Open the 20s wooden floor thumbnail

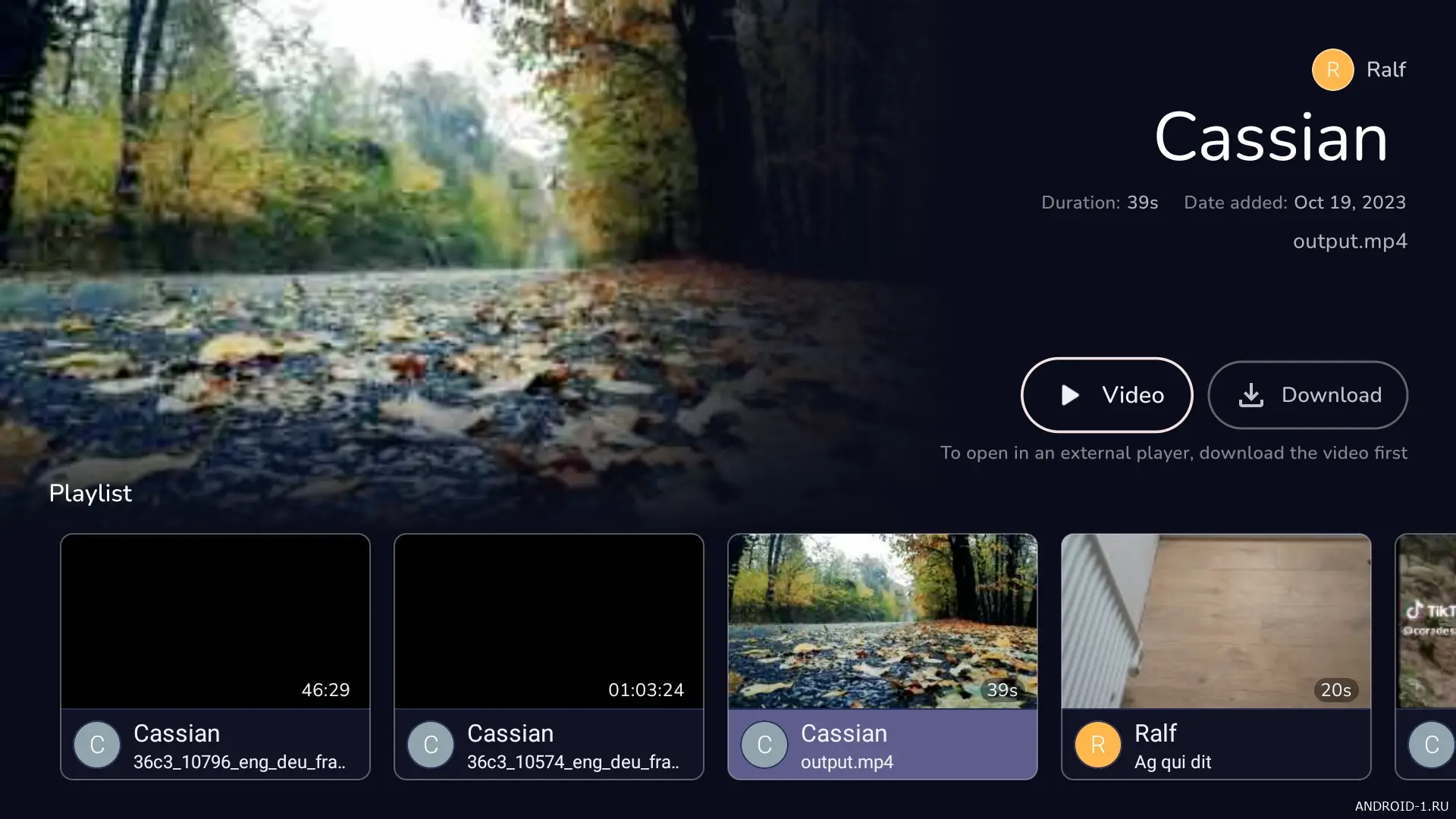point(1216,621)
